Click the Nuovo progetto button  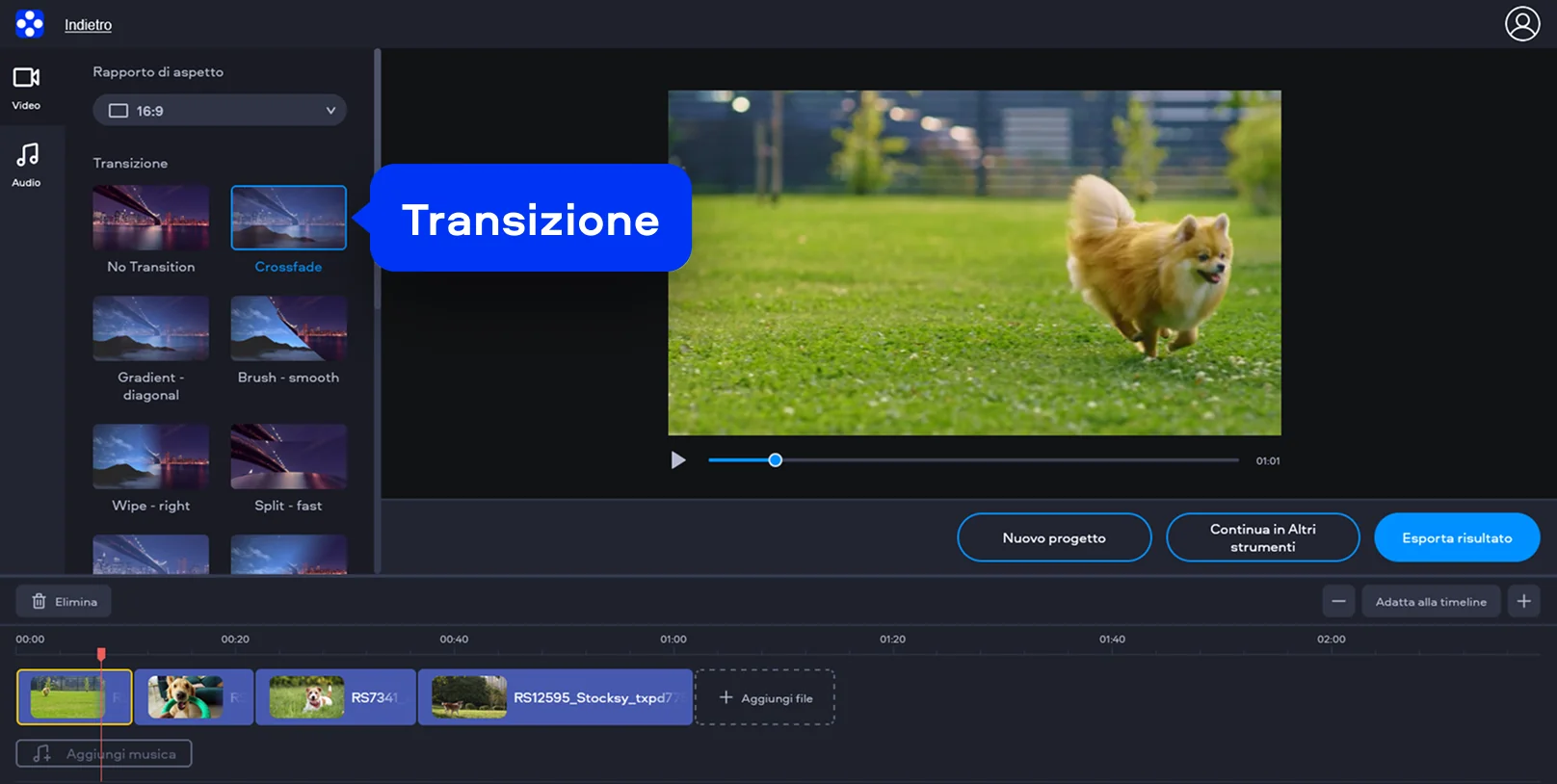[1054, 537]
